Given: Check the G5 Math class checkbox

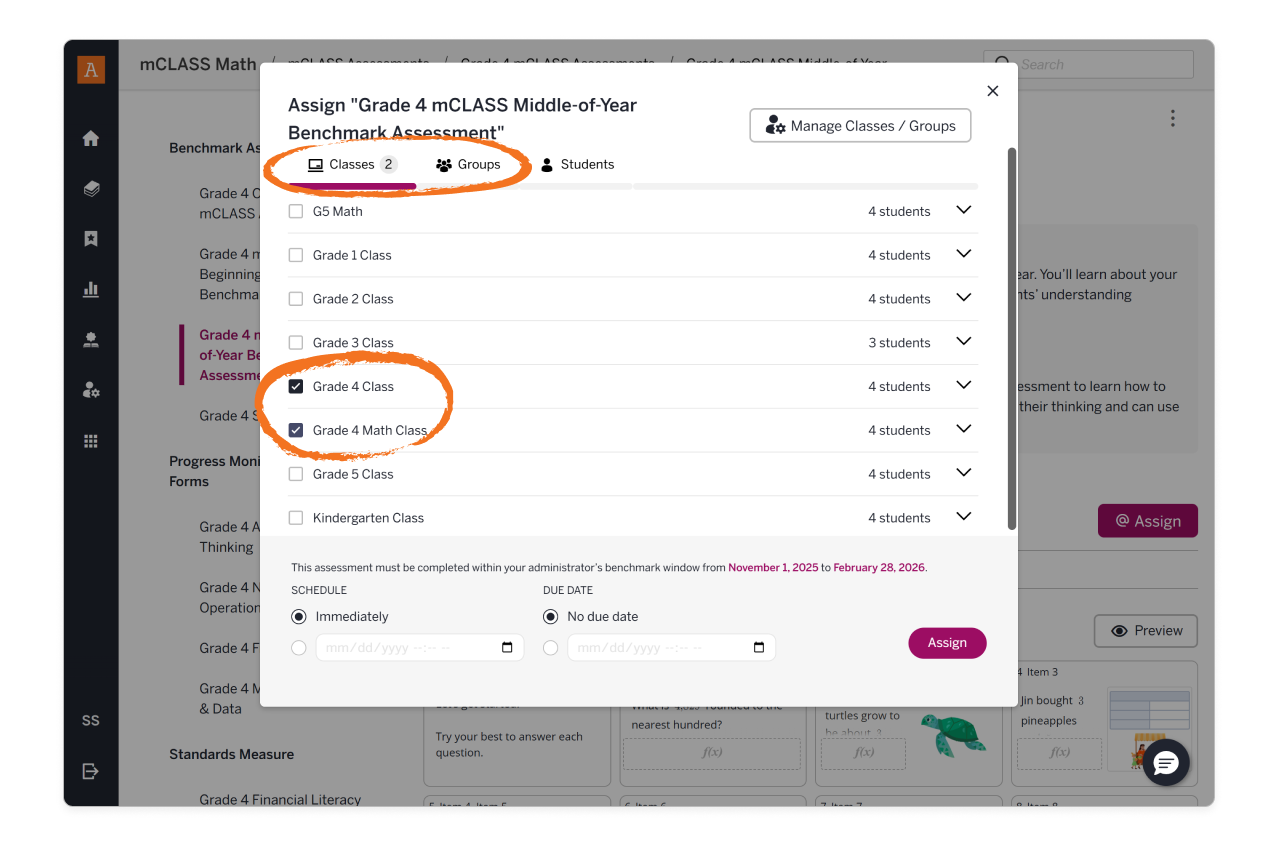Looking at the screenshot, I should pyautogui.click(x=296, y=211).
